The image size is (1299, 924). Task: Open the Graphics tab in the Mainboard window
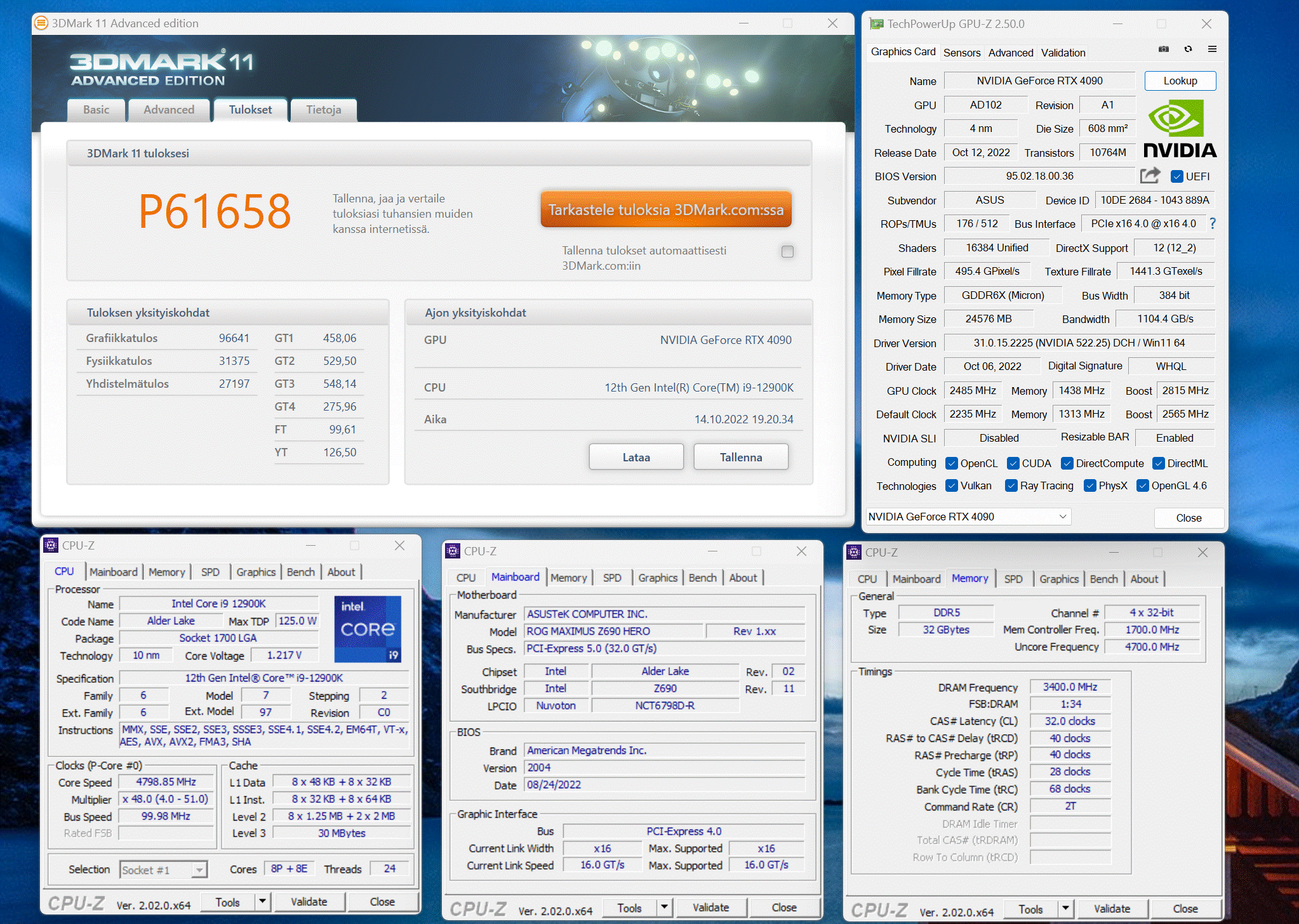[x=658, y=577]
